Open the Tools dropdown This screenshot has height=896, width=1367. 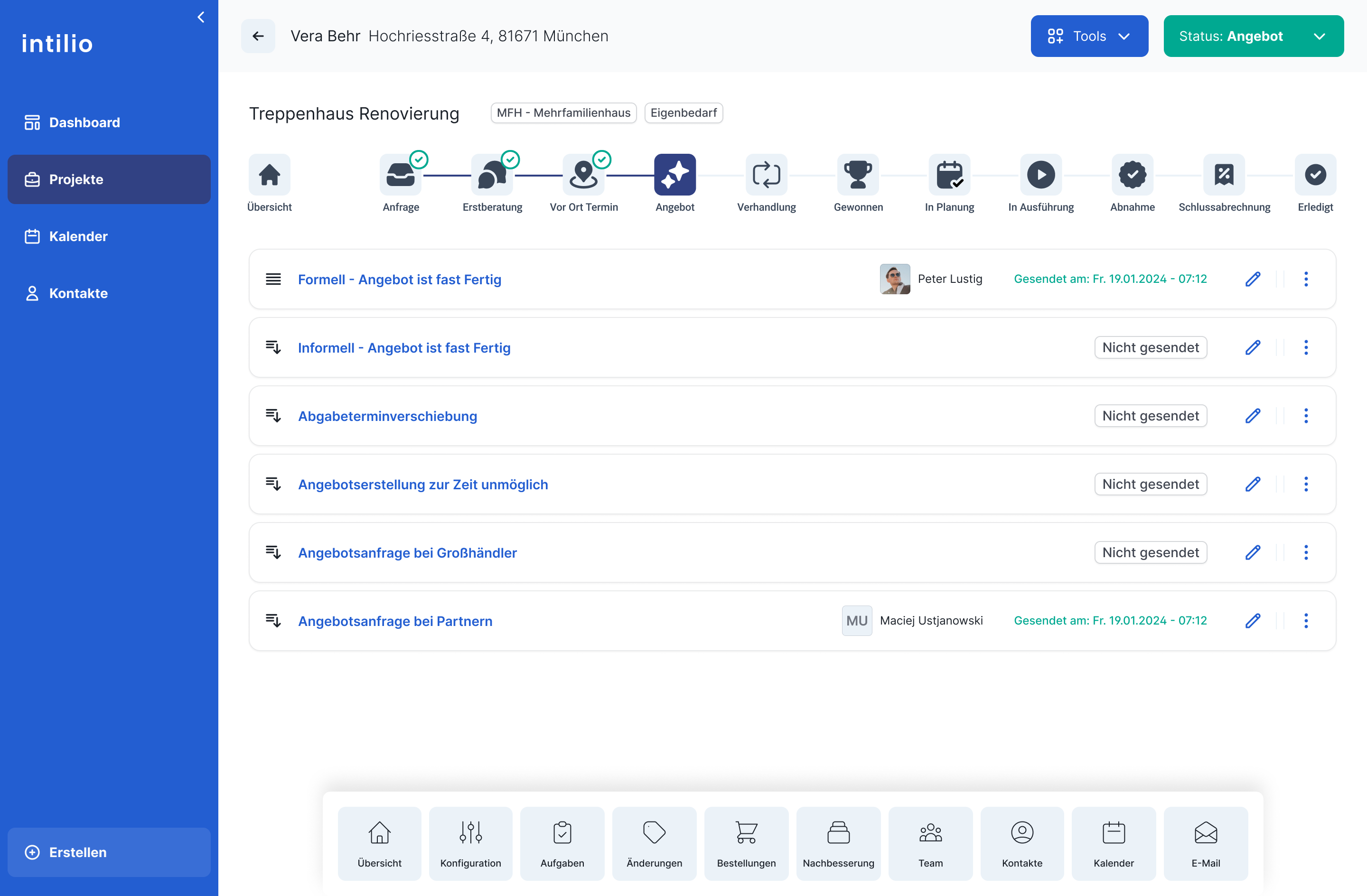tap(1089, 36)
